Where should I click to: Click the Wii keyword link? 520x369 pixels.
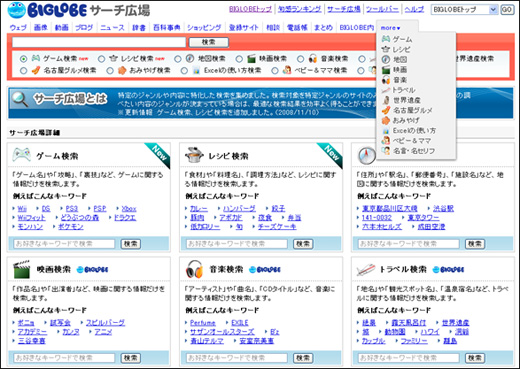click(x=22, y=209)
